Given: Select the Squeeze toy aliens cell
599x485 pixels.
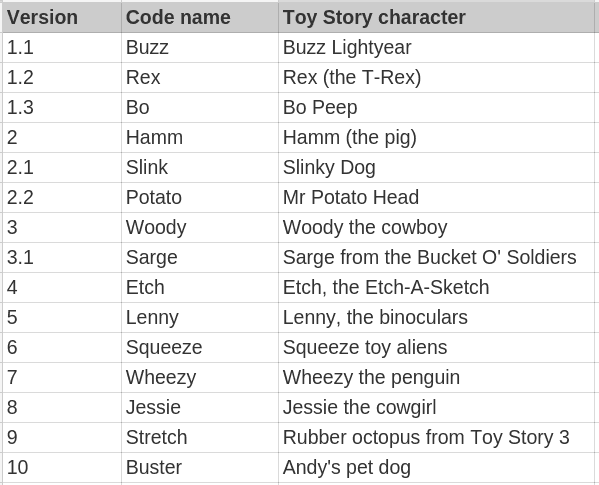Looking at the screenshot, I should (x=436, y=348).
